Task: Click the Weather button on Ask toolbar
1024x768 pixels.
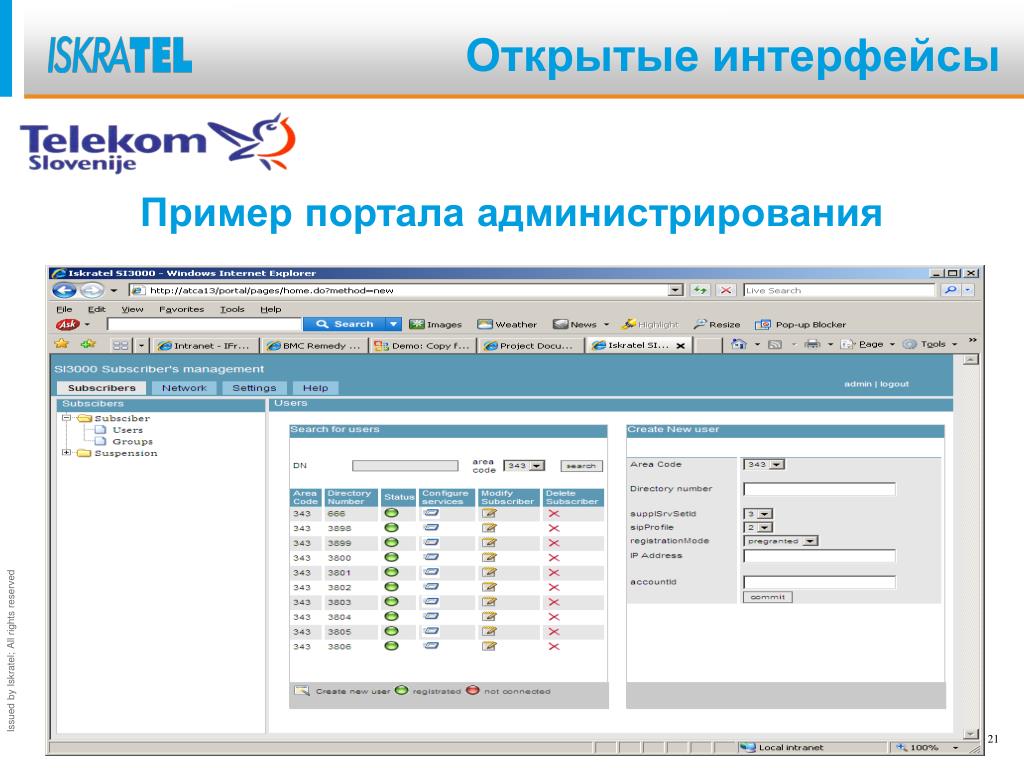Action: [x=507, y=325]
